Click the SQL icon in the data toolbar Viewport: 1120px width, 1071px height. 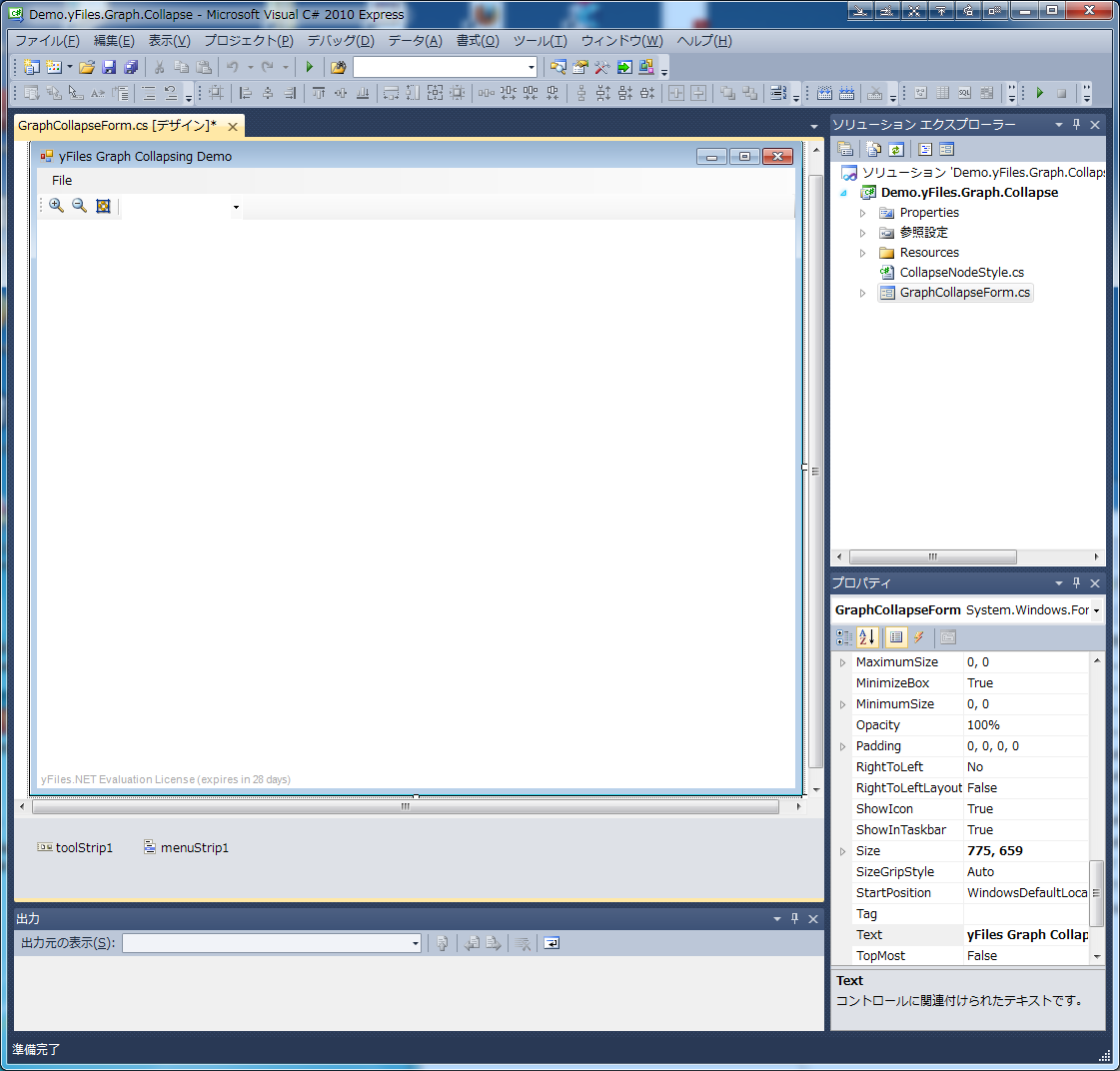click(x=964, y=93)
